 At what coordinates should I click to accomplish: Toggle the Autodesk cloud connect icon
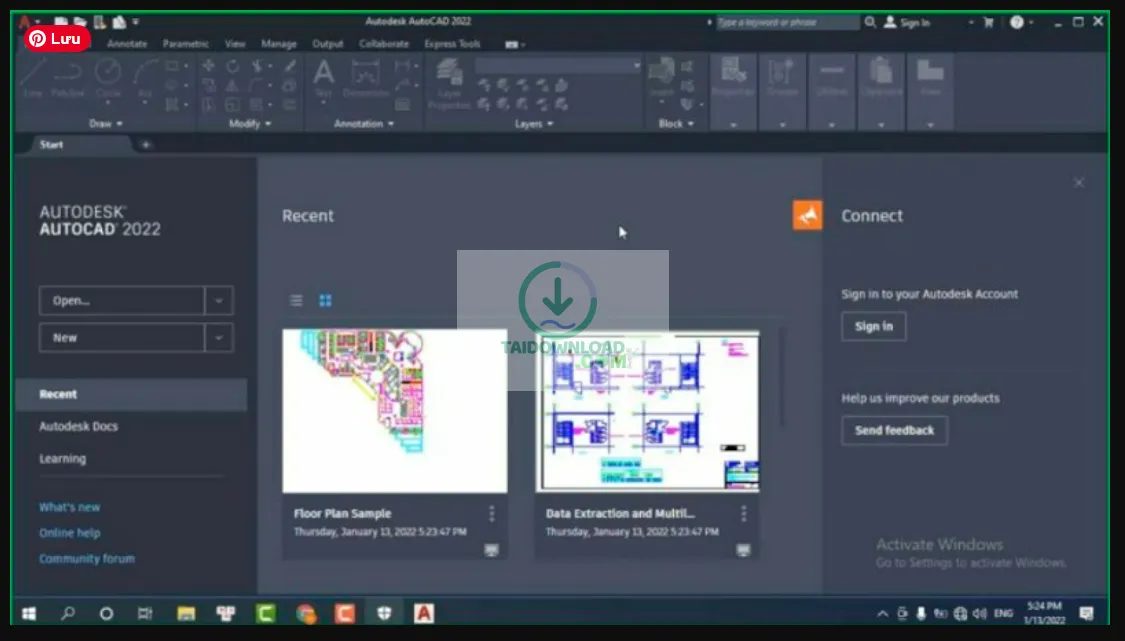[806, 215]
